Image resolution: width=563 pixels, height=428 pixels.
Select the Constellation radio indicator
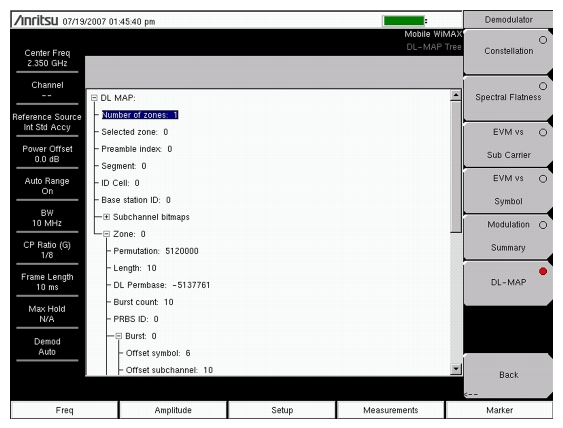pyautogui.click(x=543, y=40)
